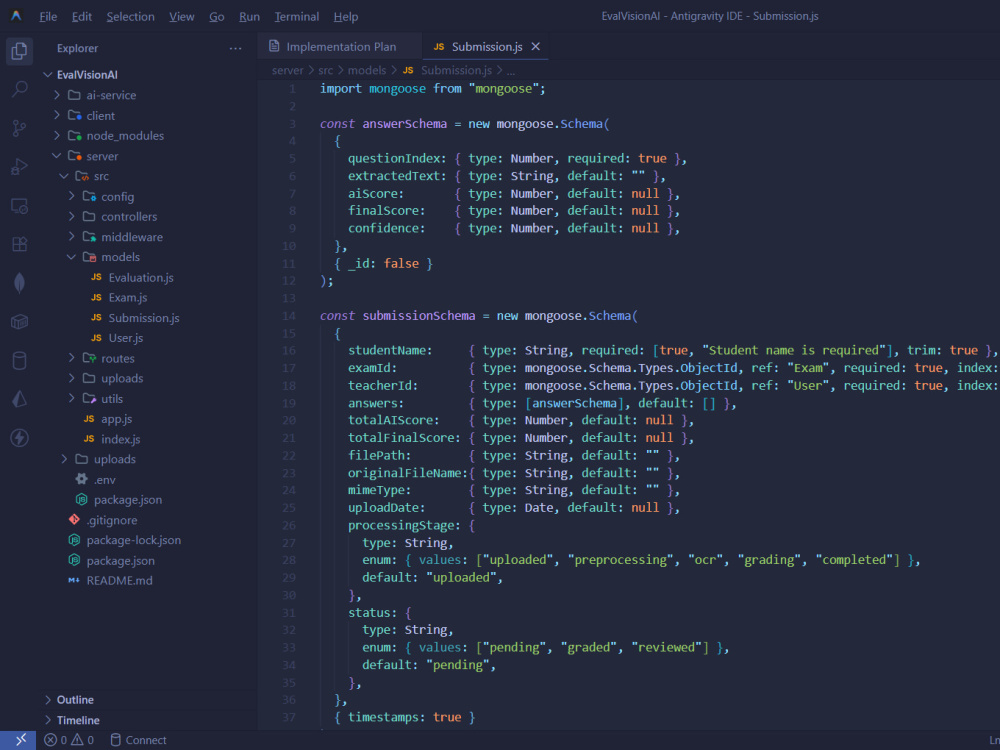
Task: Click the 'models' breadcrumb segment
Action: click(367, 70)
